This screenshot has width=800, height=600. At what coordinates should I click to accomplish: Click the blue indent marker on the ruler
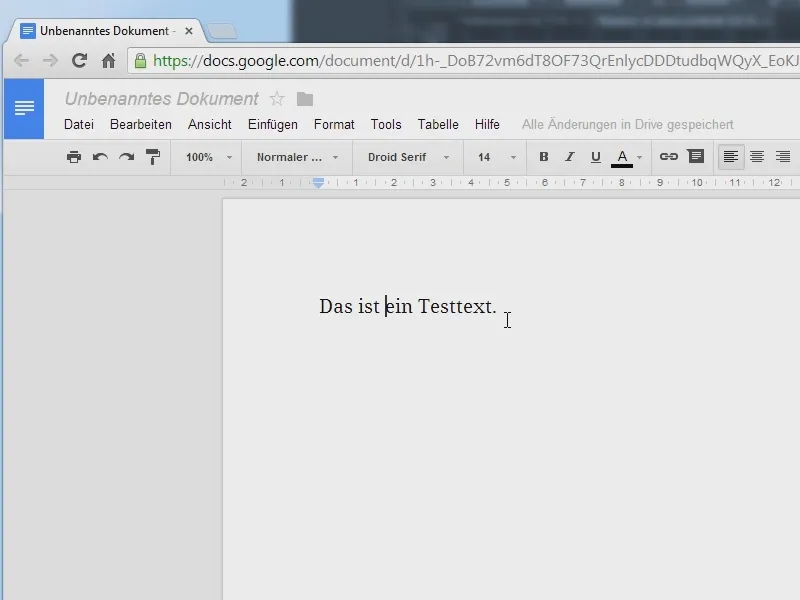(318, 183)
